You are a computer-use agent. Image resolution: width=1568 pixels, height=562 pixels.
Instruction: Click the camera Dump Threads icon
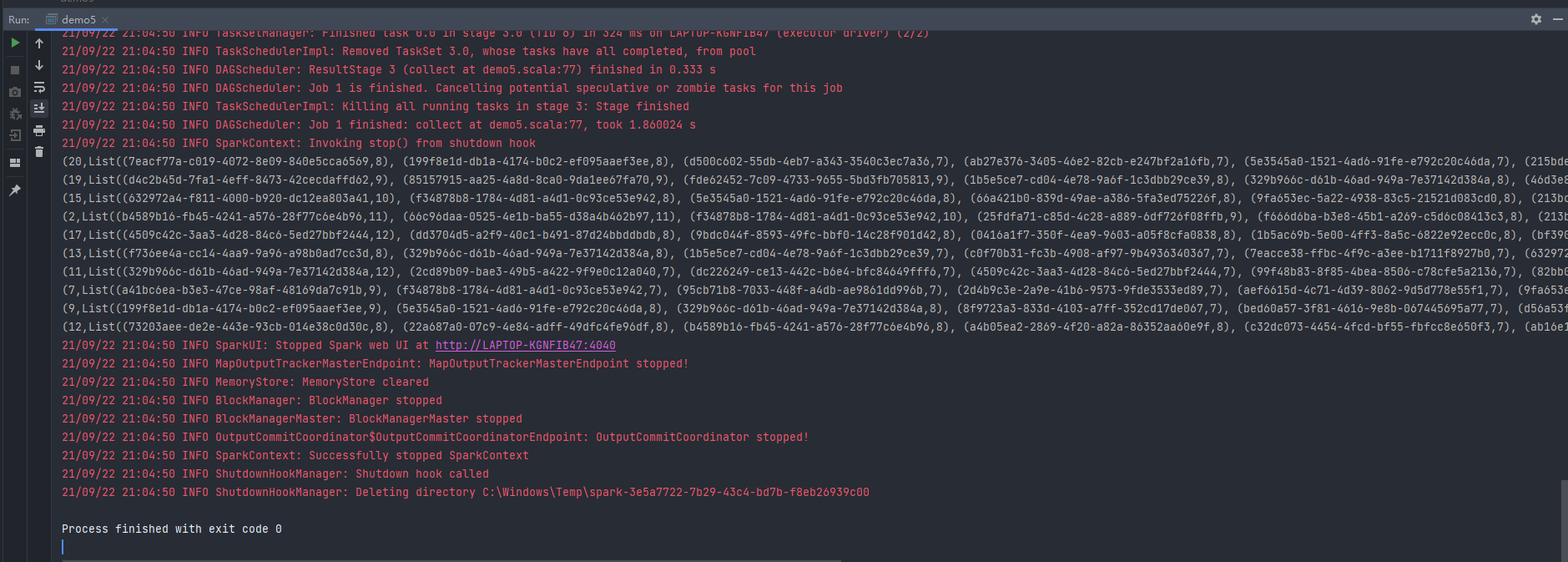coord(15,92)
